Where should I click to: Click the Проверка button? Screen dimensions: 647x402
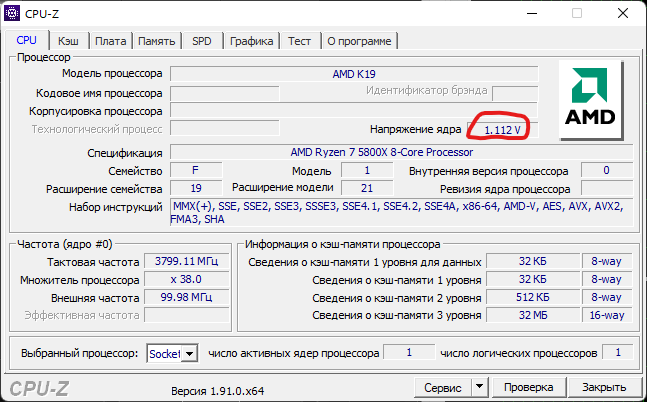[529, 387]
